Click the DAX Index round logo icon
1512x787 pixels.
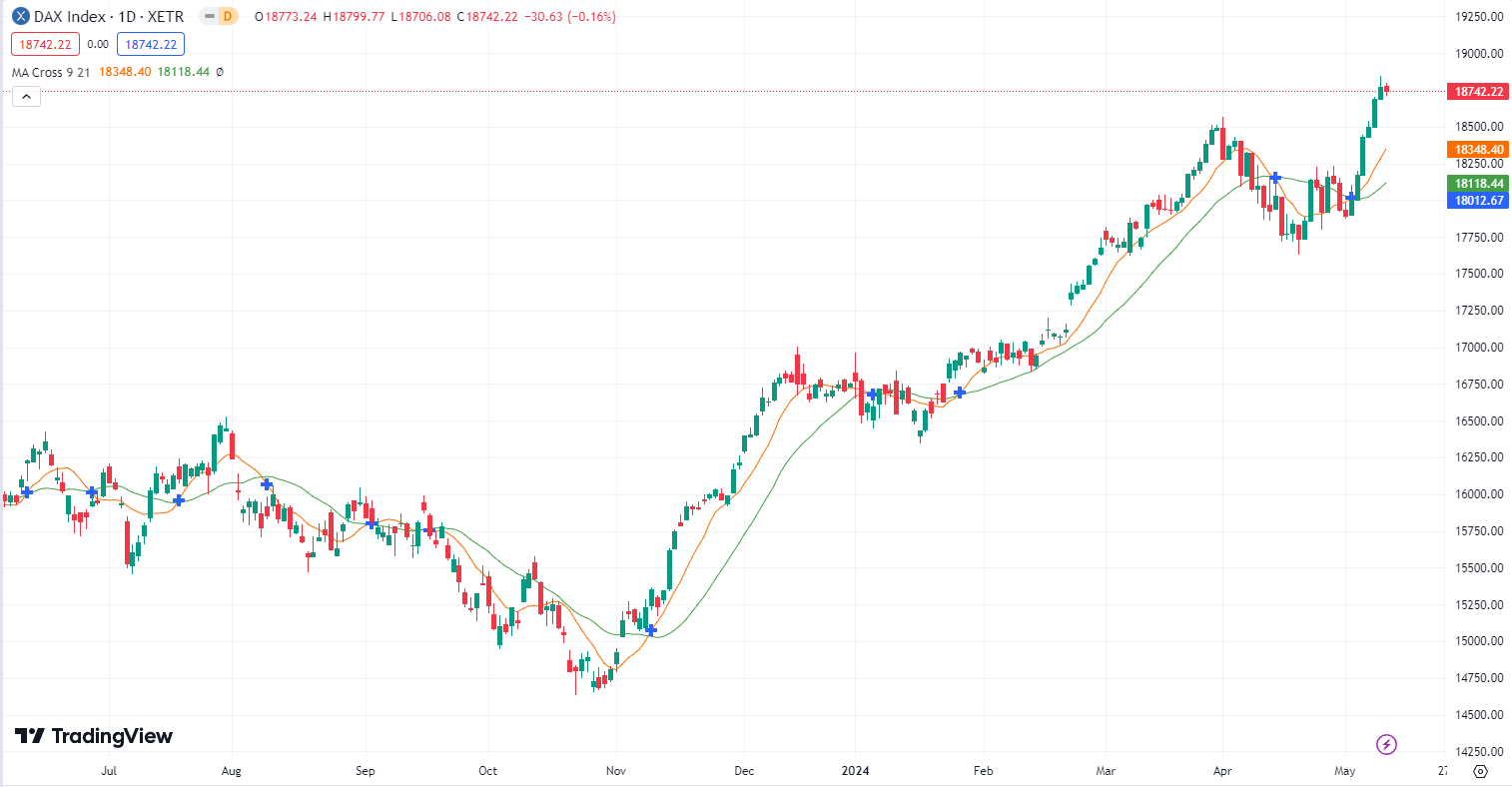20,17
